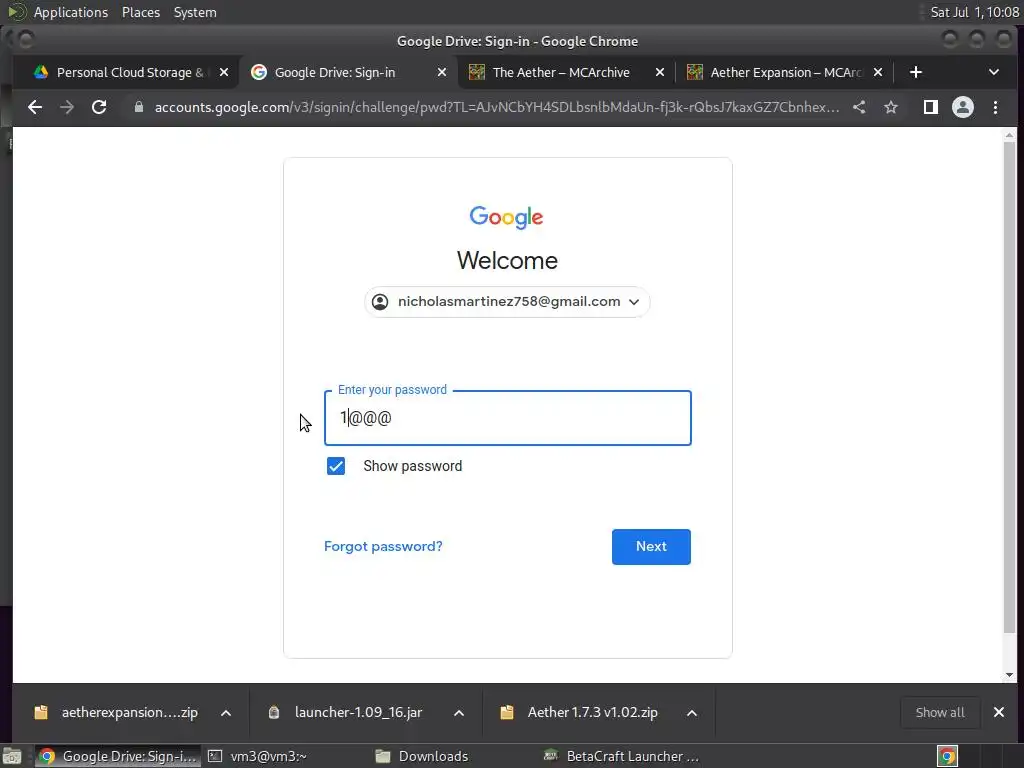Switch to The Aether – MCArchive tab
Image resolution: width=1024 pixels, height=768 pixels.
(x=562, y=72)
